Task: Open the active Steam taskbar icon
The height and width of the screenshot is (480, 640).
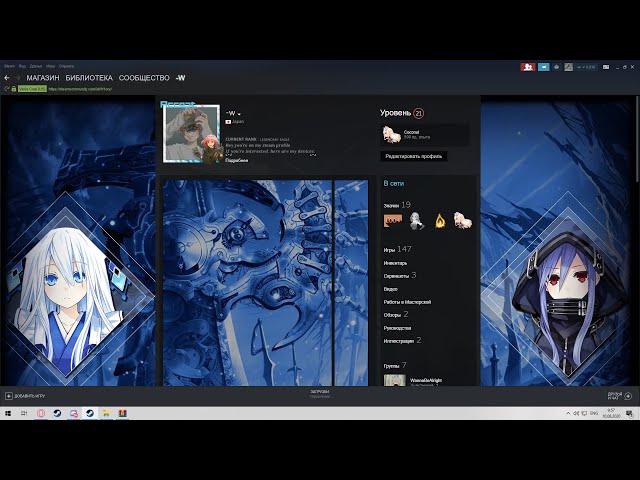Action: (x=90, y=413)
